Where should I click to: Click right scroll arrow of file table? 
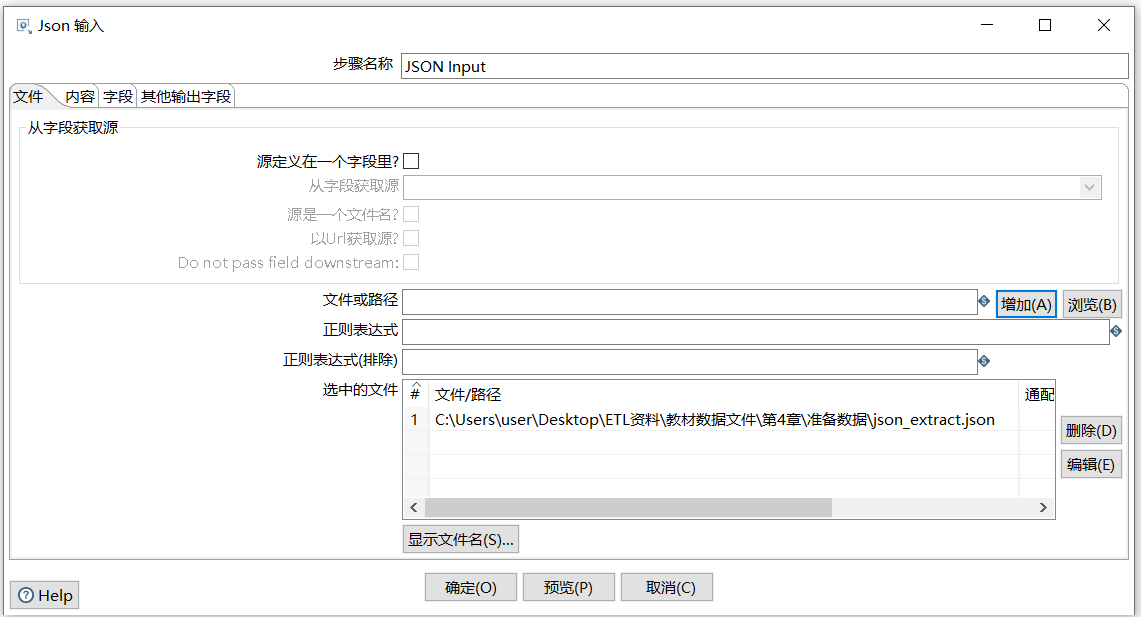(1043, 507)
